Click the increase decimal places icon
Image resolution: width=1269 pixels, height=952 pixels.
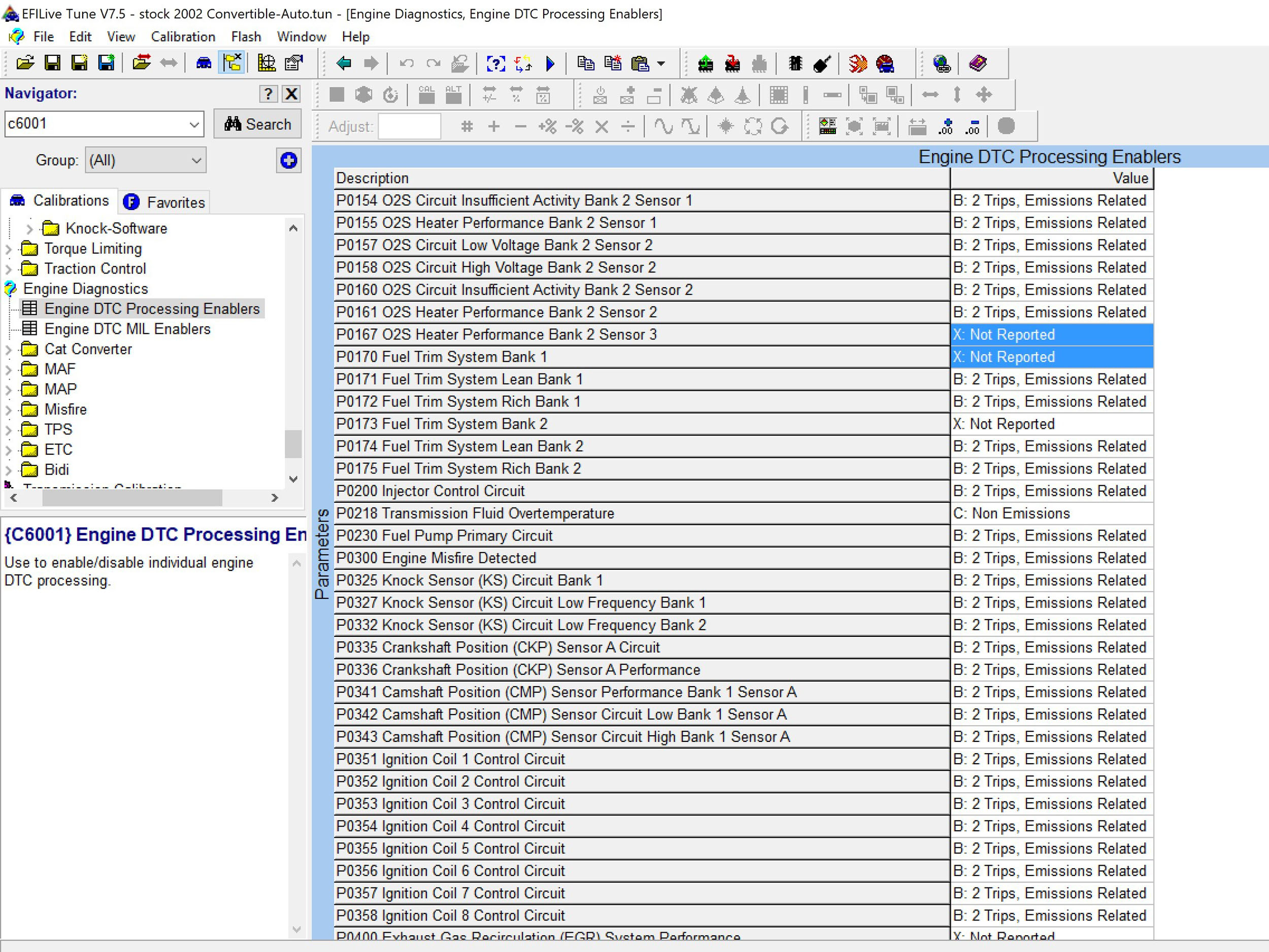pyautogui.click(x=946, y=126)
